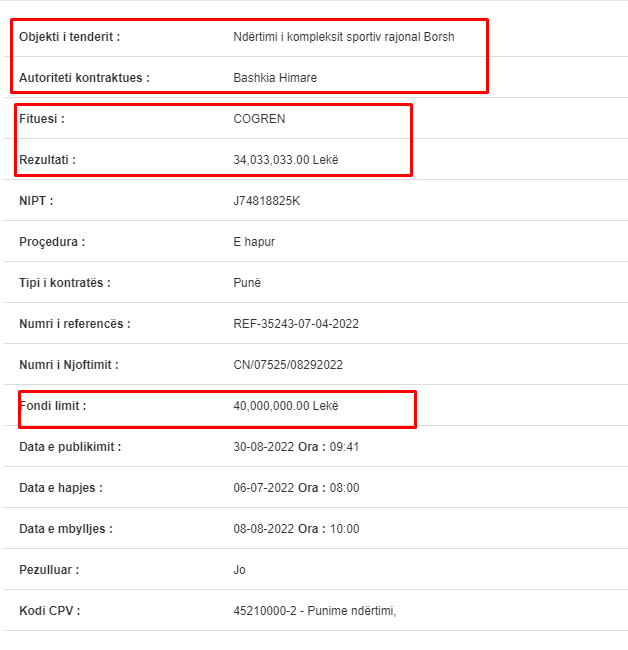Viewport: 628px width, 650px height.
Task: Click the Fituesi label
Action: (42, 119)
